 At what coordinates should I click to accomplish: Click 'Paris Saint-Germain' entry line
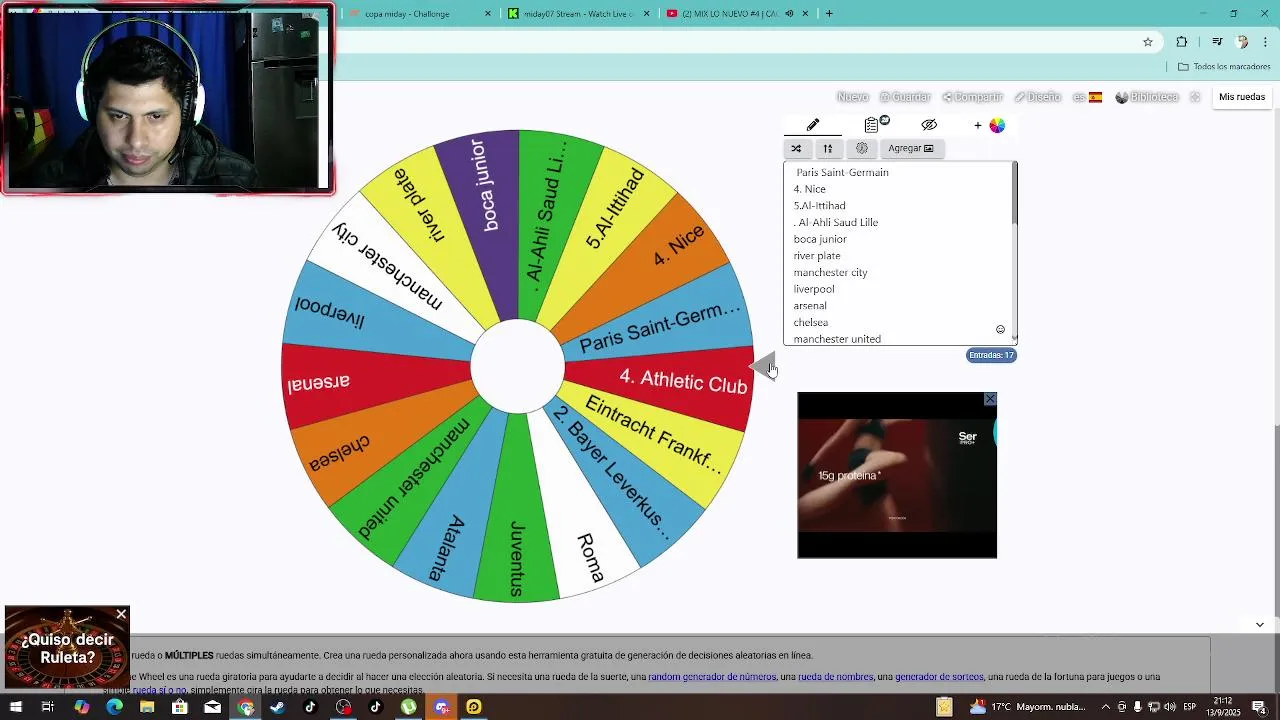(842, 172)
